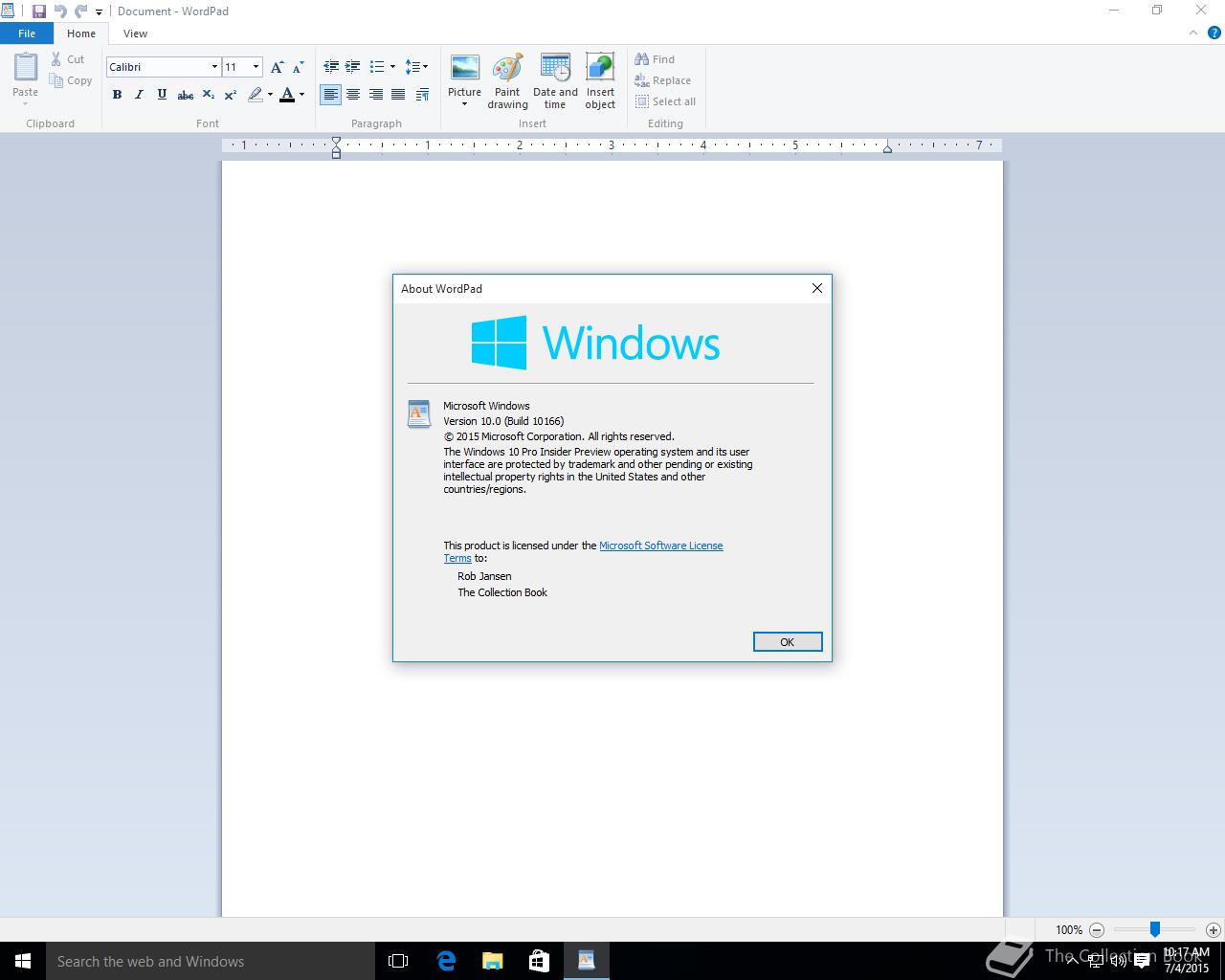Insert Date and time
This screenshot has width=1225, height=980.
click(555, 81)
